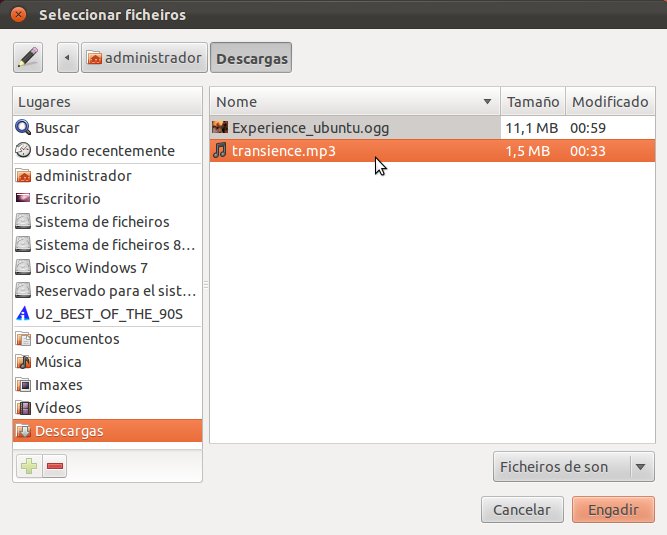Viewport: 667px width, 535px height.
Task: Open Reservado para el sist… volume
Action: coord(108,291)
